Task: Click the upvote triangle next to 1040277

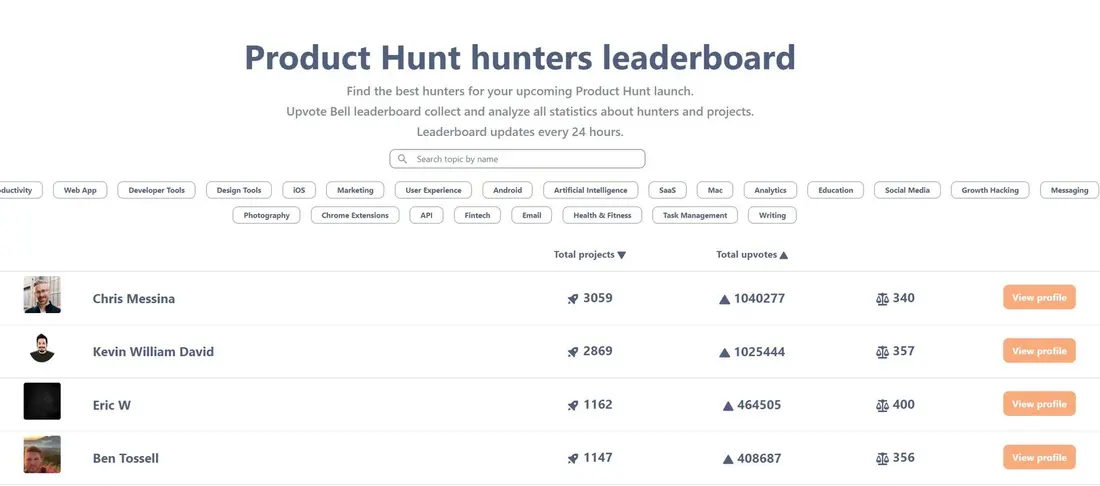Action: point(725,299)
